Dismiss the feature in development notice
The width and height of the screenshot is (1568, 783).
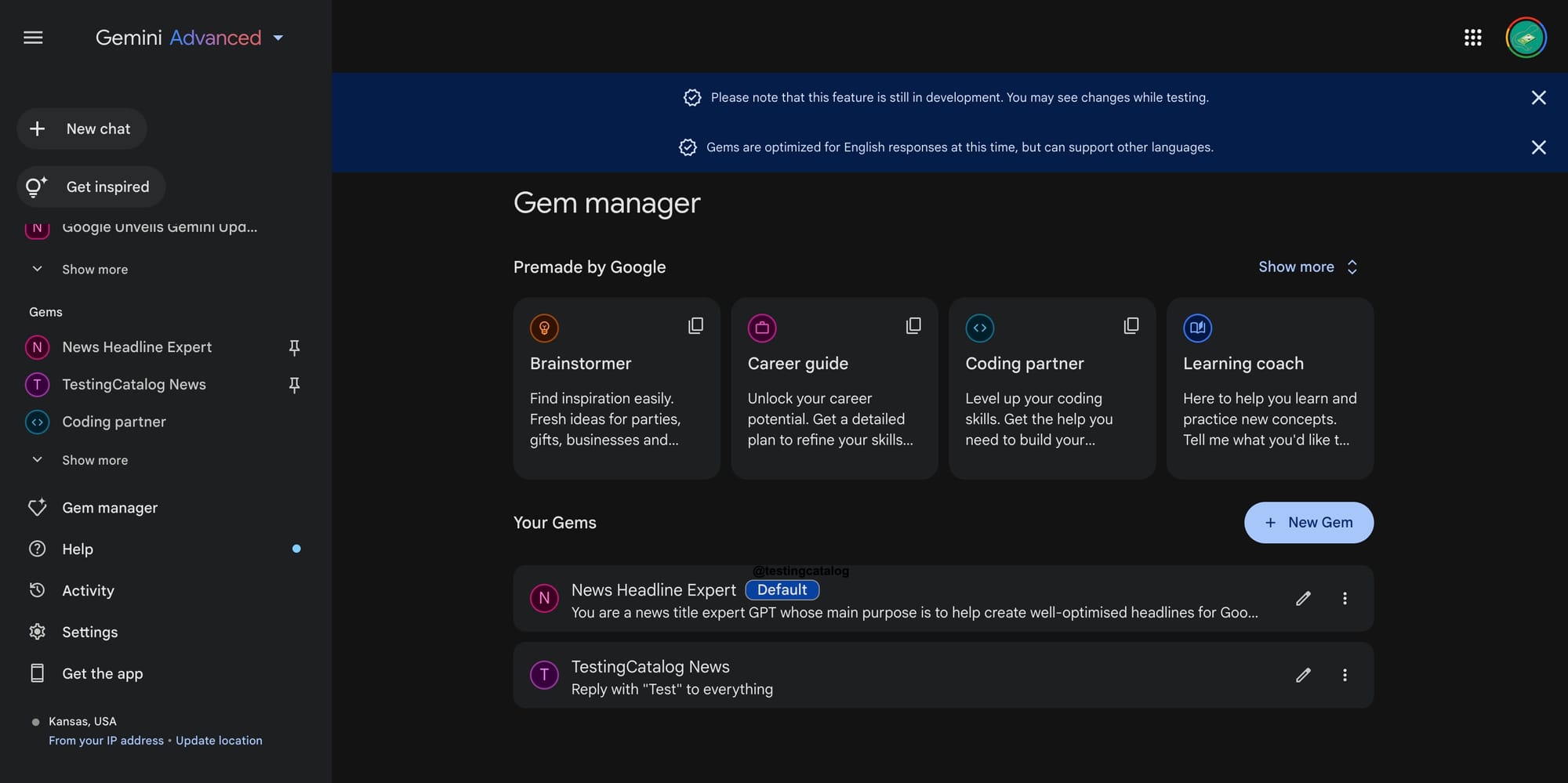[x=1538, y=97]
